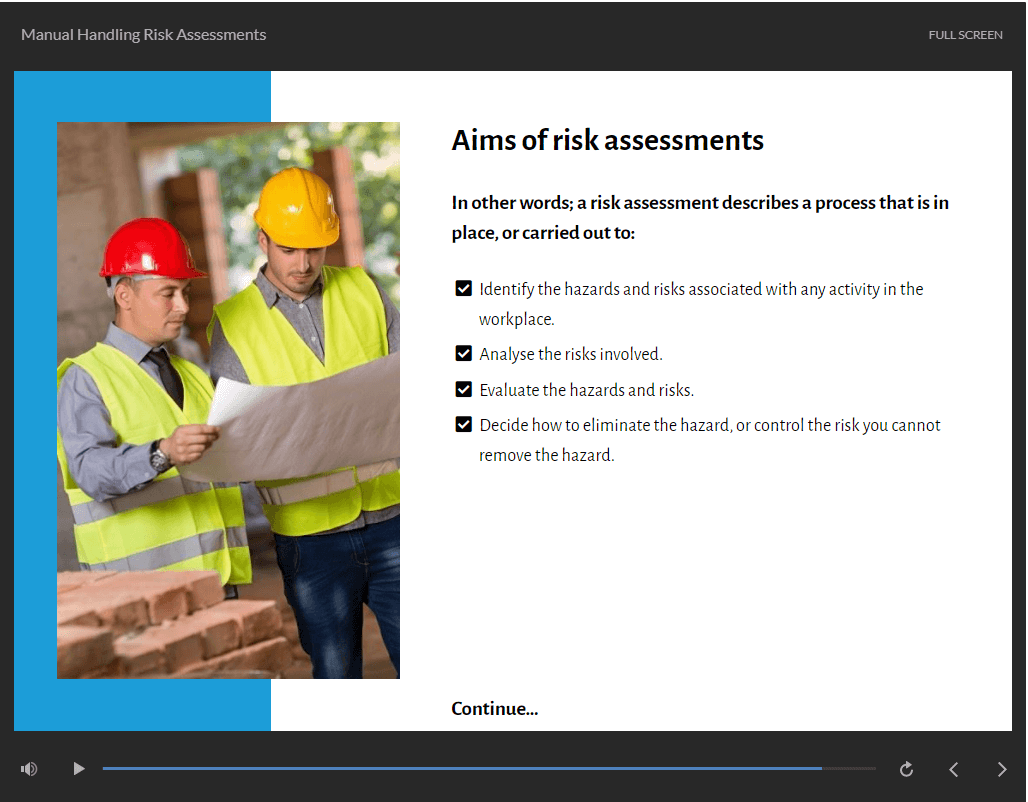
Task: Click the 'Decide how to eliminate the hazard' text
Action: point(709,440)
